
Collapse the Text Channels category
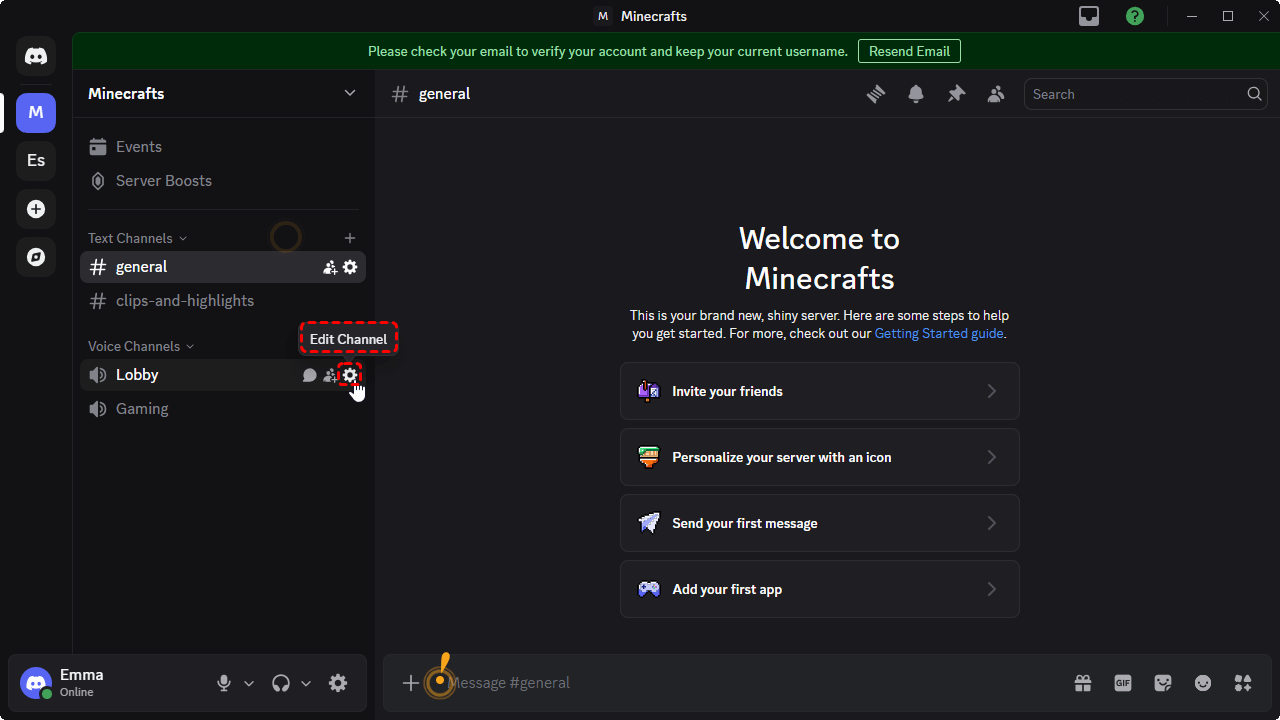137,238
